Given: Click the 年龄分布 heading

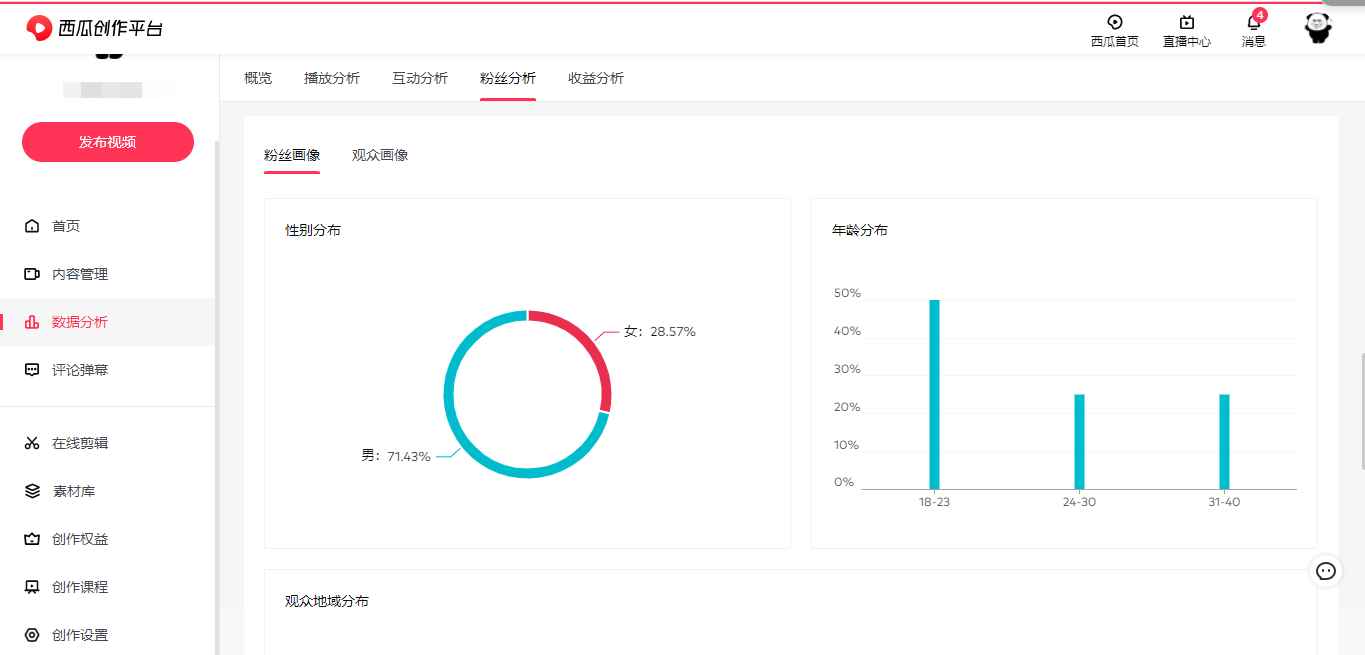Looking at the screenshot, I should pyautogui.click(x=860, y=230).
